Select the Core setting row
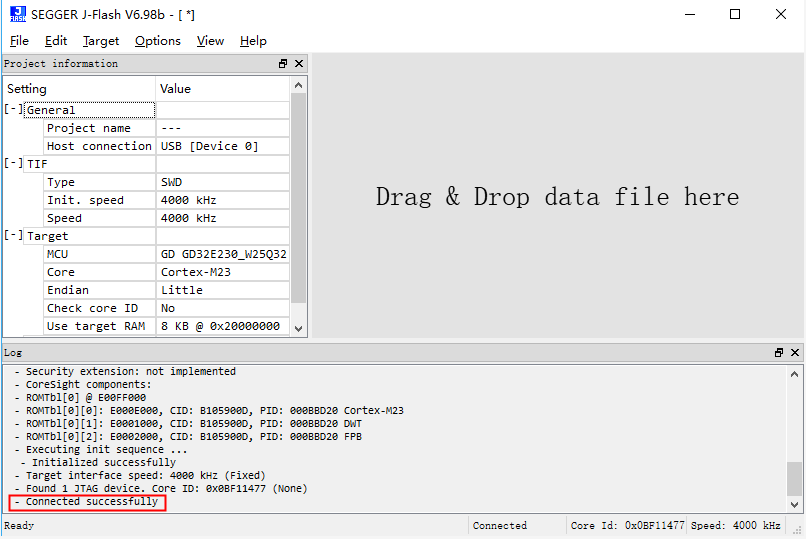Screen dimensions: 806x539 click(x=99, y=272)
